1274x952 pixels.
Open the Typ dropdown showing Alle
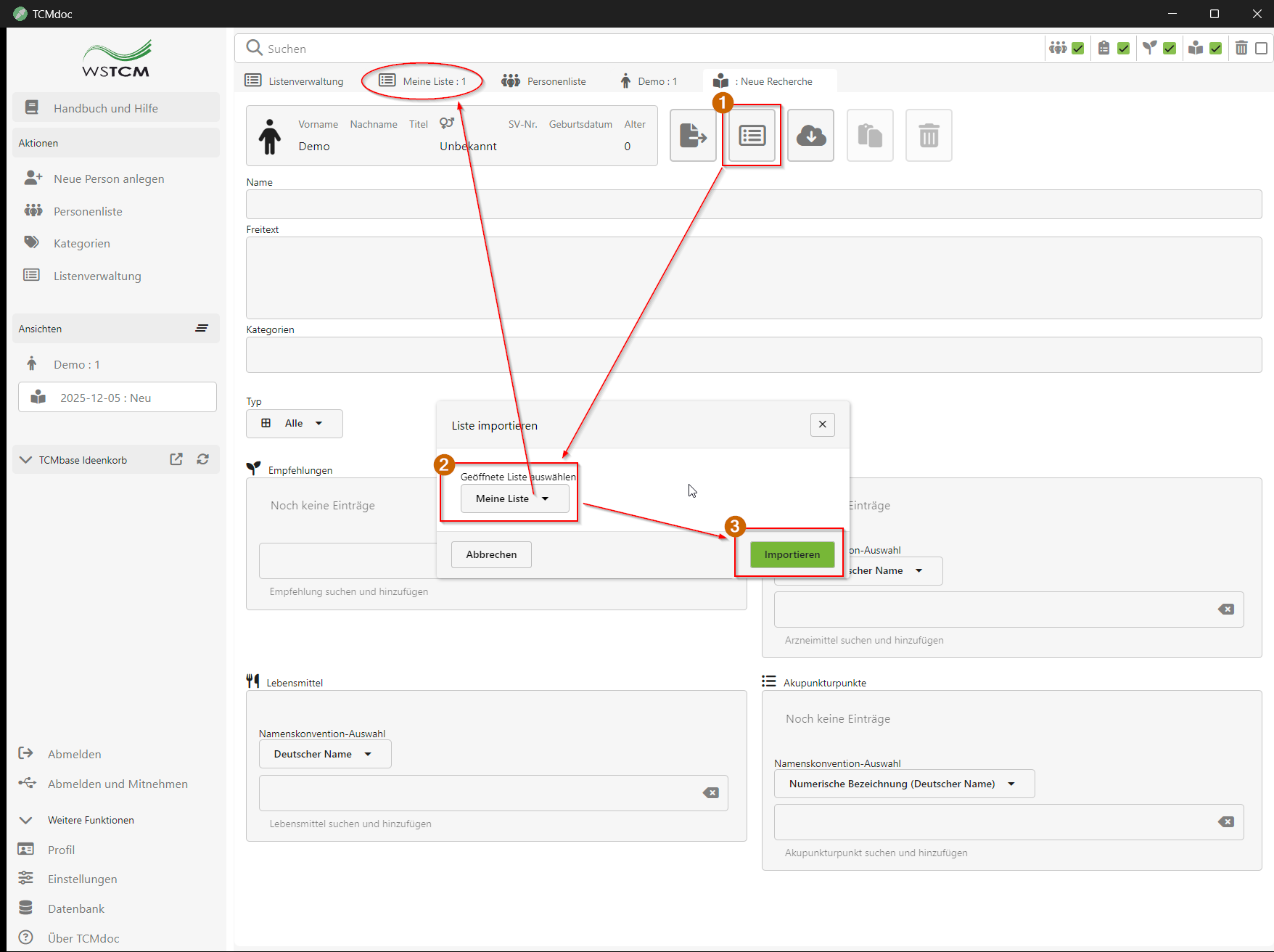click(294, 424)
